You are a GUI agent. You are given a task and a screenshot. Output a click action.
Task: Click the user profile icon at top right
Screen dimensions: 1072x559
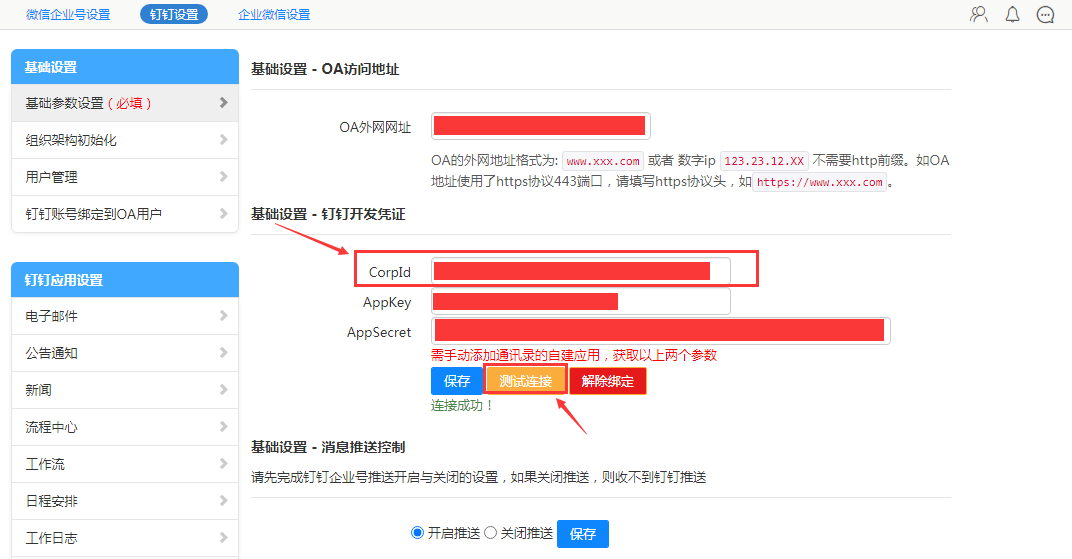[979, 14]
